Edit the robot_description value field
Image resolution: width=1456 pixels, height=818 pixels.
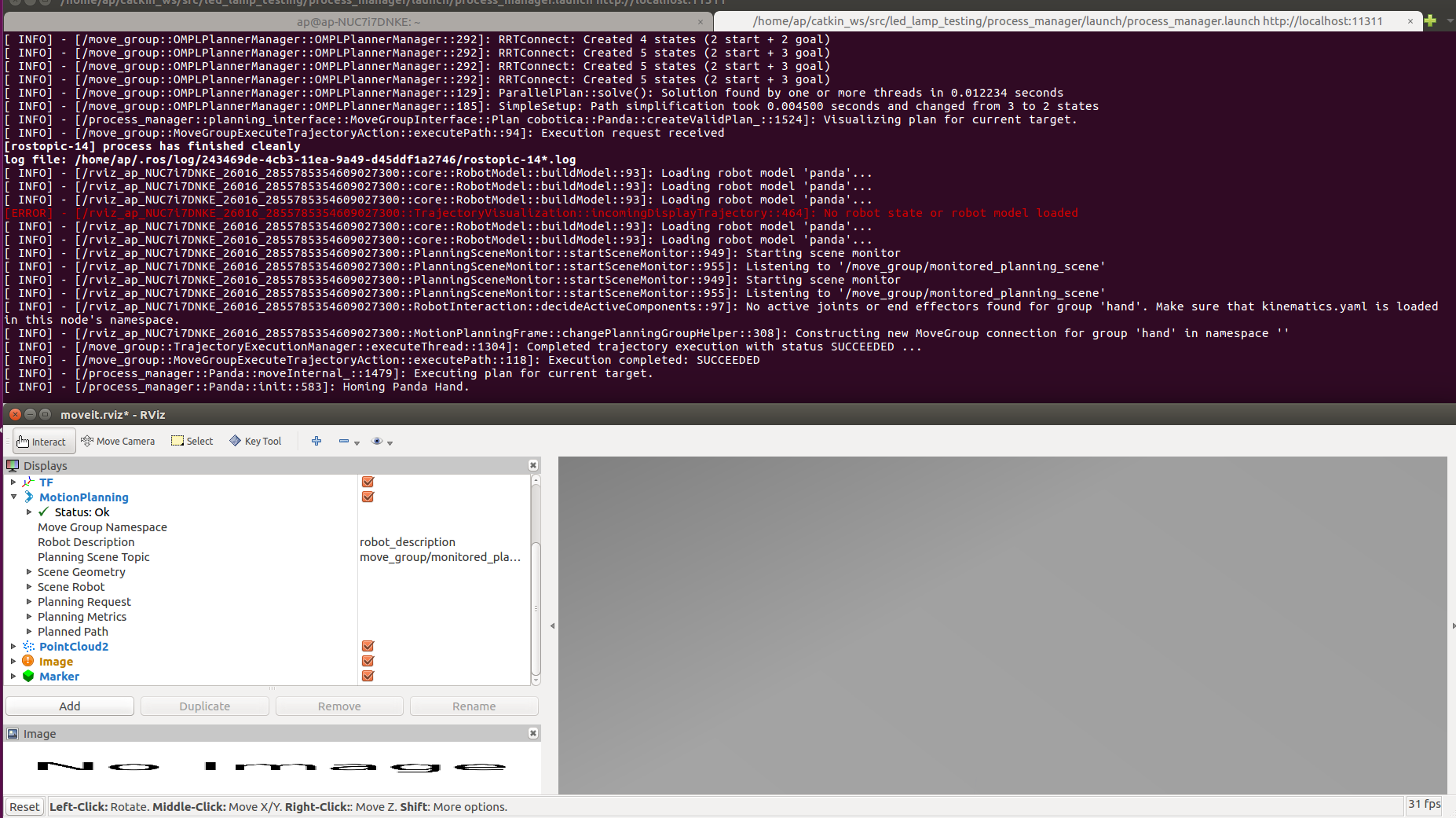click(x=444, y=542)
